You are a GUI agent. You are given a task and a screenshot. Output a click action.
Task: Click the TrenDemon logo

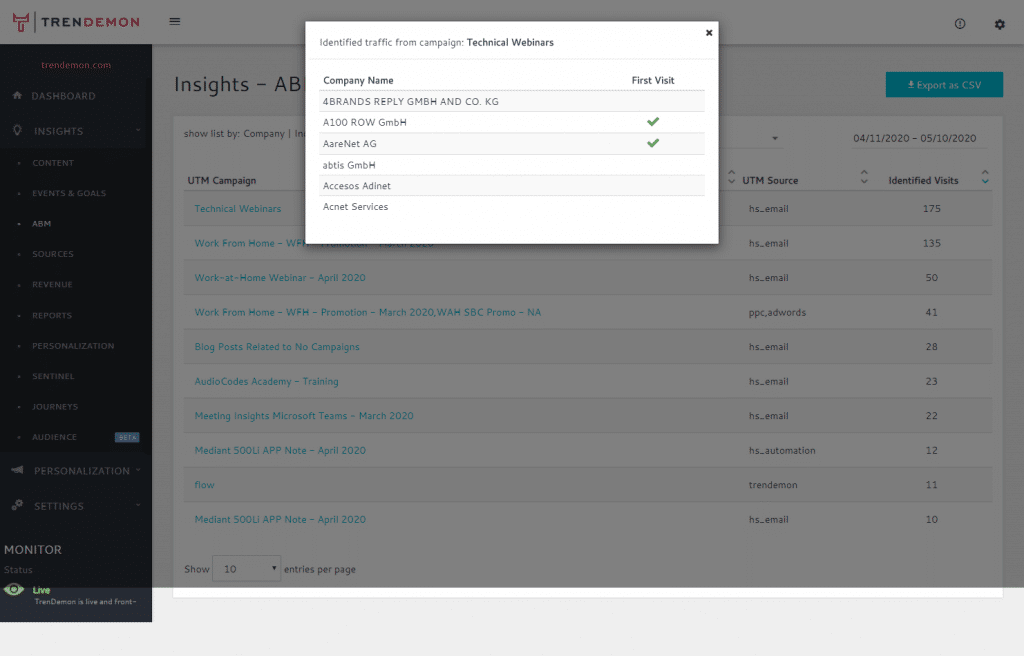coord(76,22)
